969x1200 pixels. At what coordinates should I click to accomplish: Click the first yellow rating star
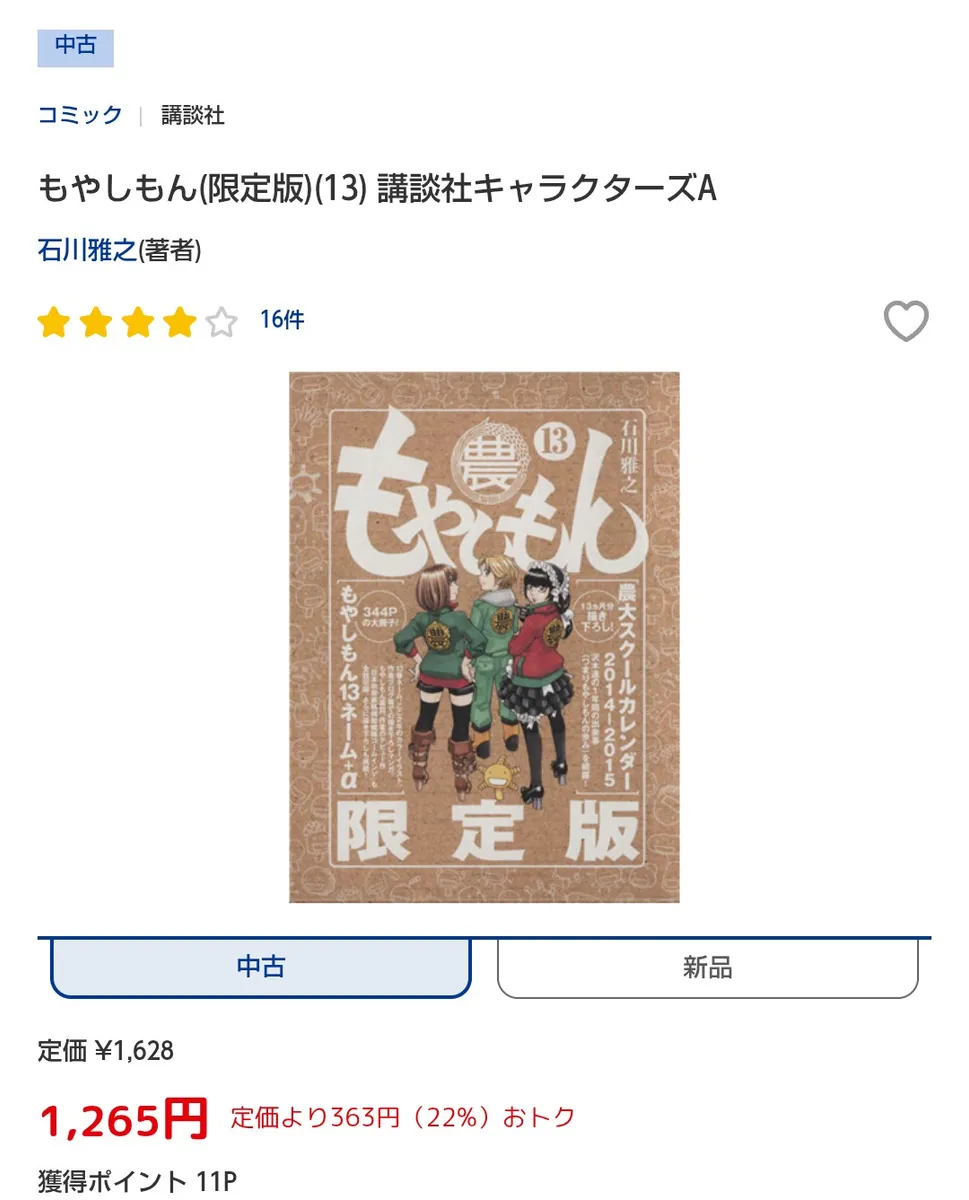point(53,322)
